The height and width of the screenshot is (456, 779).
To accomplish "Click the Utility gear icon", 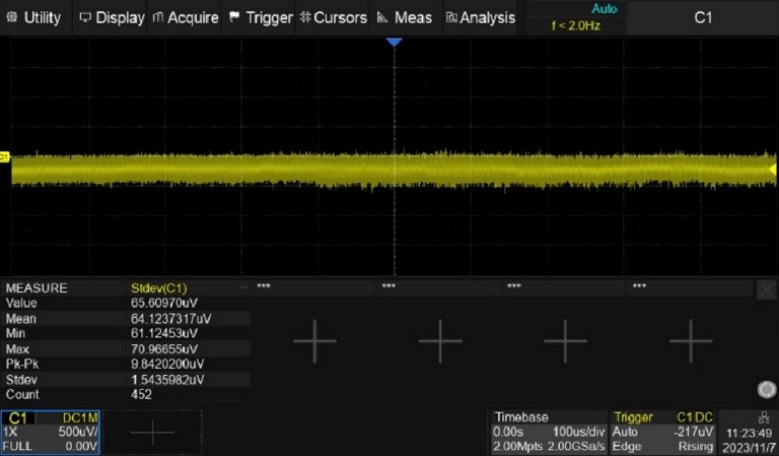I will click(x=11, y=17).
